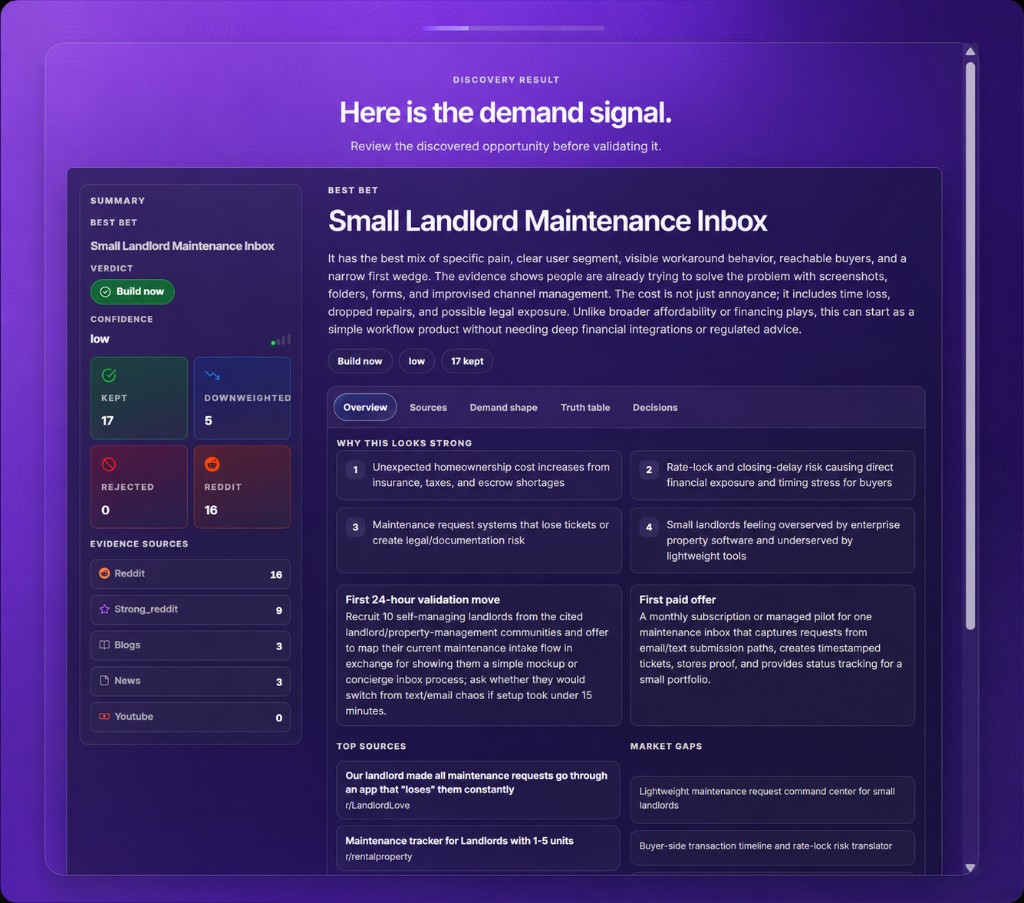Select the Reddit evidence source row
The image size is (1024, 903).
191,574
